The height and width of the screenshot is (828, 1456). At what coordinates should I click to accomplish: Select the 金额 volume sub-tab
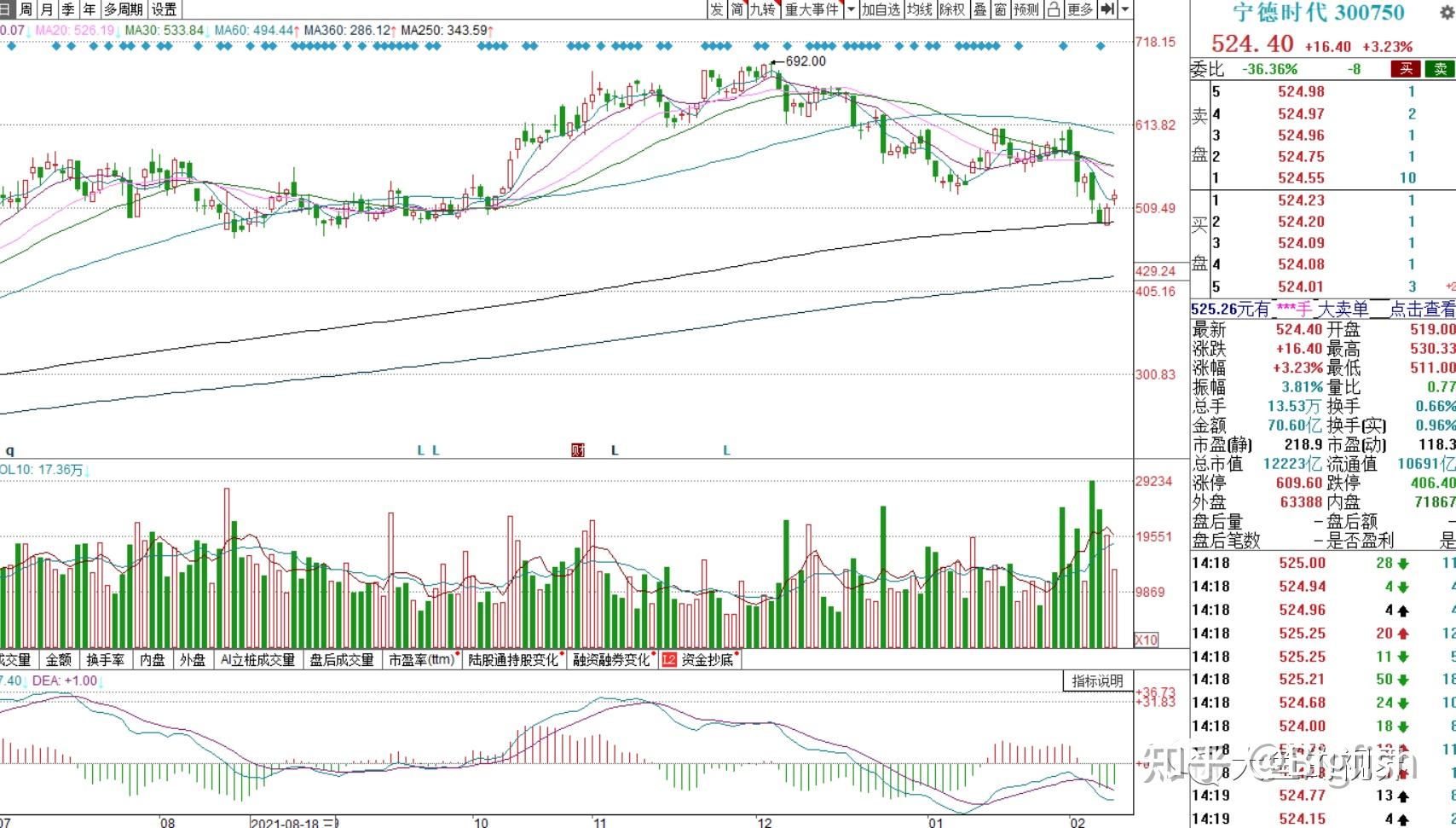pyautogui.click(x=58, y=659)
